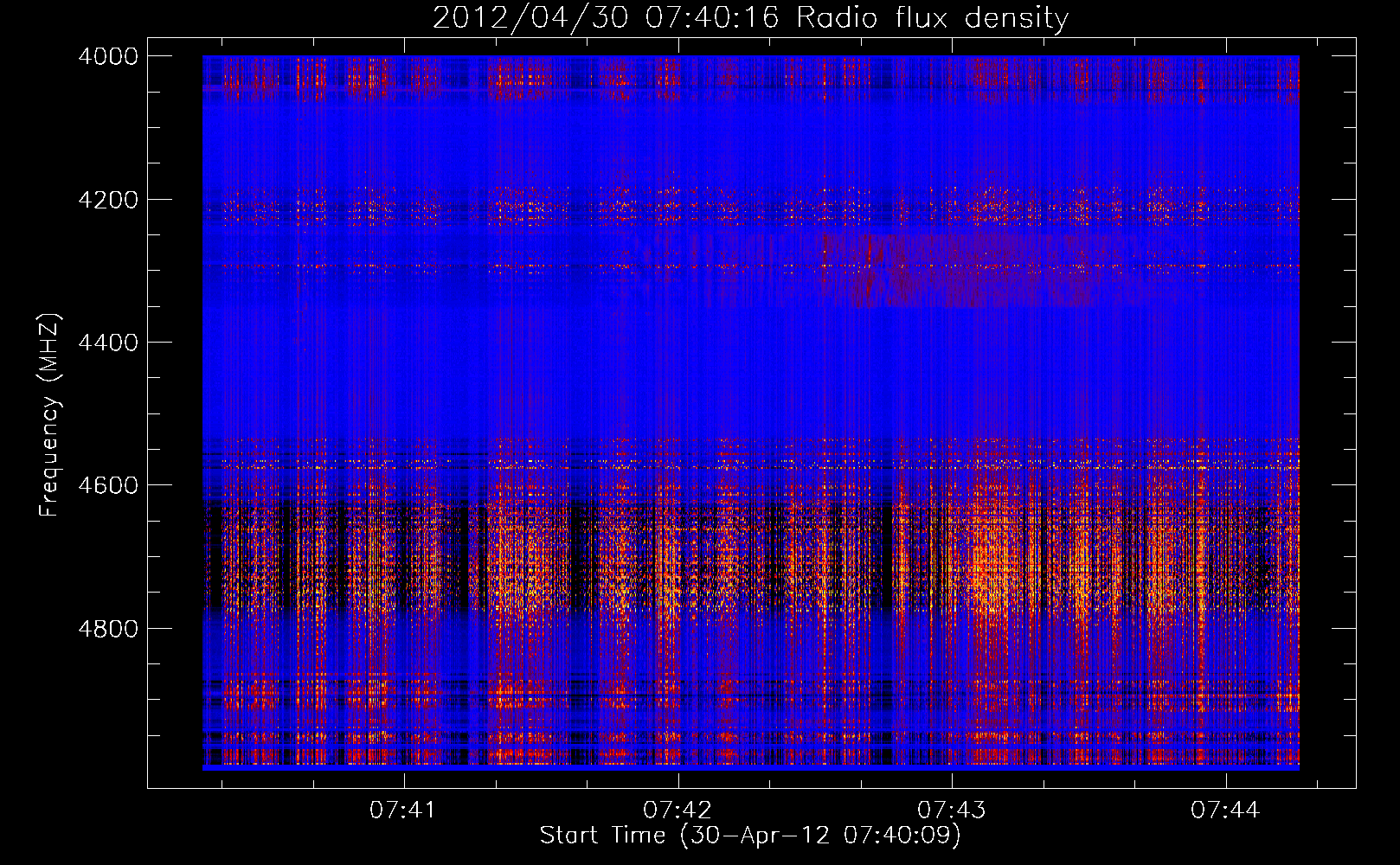This screenshot has width=1400, height=865.
Task: Click the 4400 frequency axis label
Action: (108, 343)
